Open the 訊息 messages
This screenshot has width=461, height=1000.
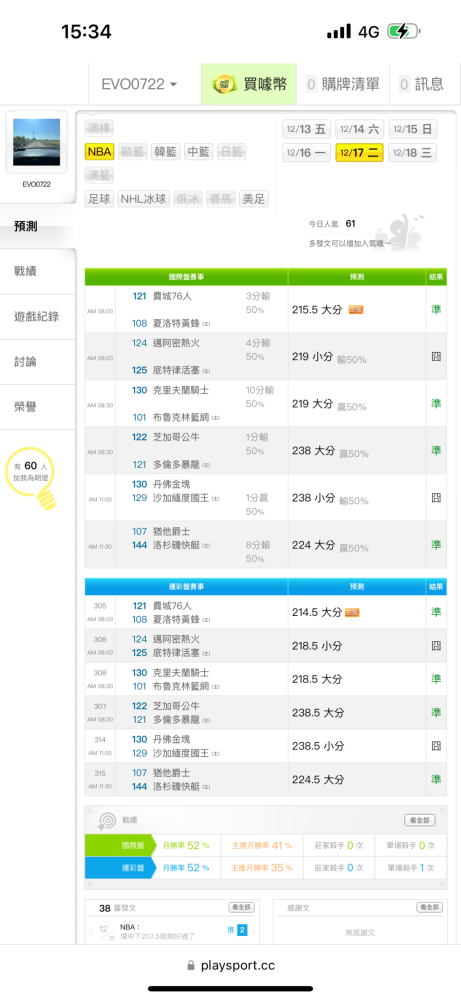tap(421, 84)
